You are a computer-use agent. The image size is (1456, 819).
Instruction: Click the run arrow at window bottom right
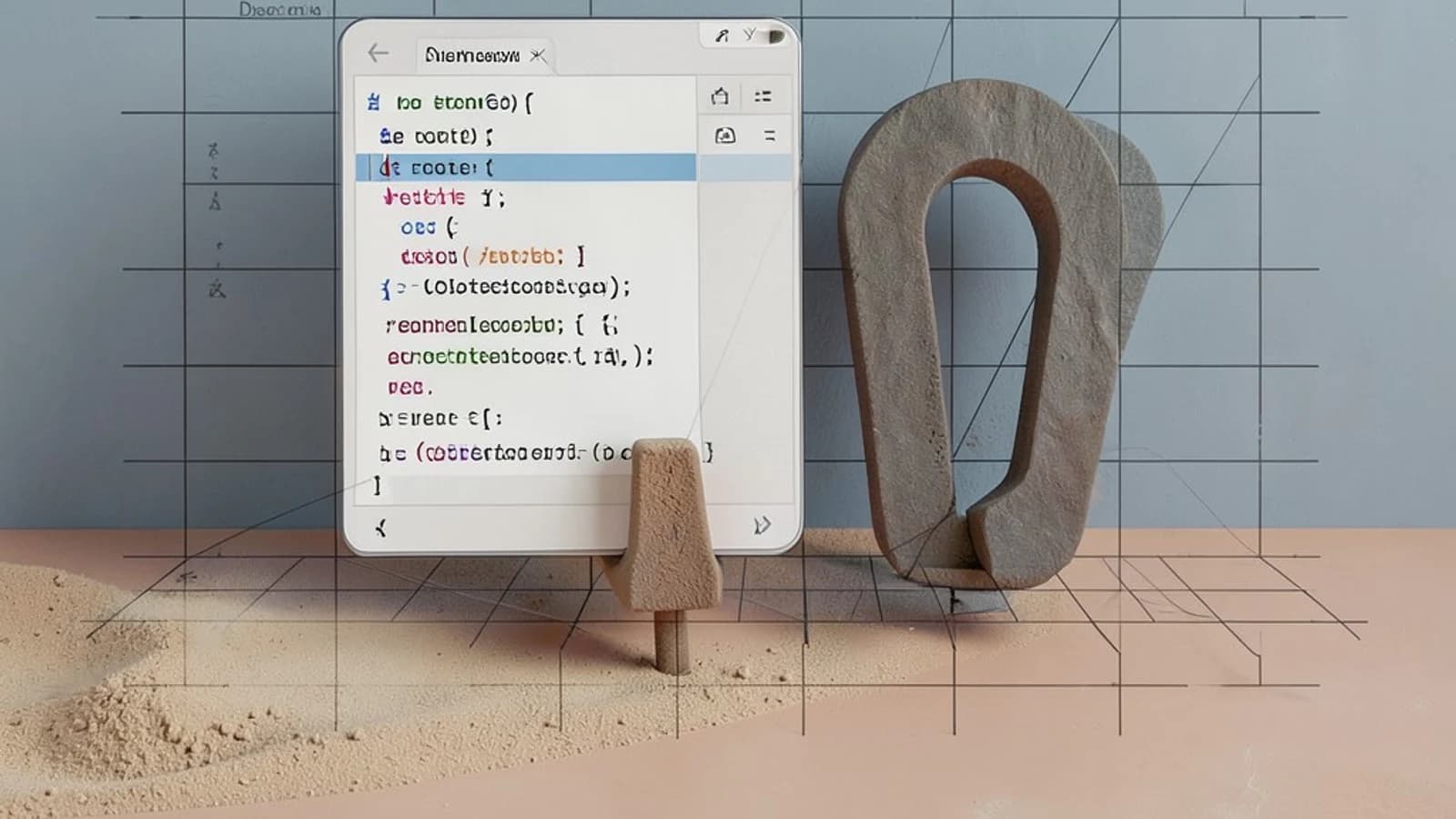(x=763, y=525)
